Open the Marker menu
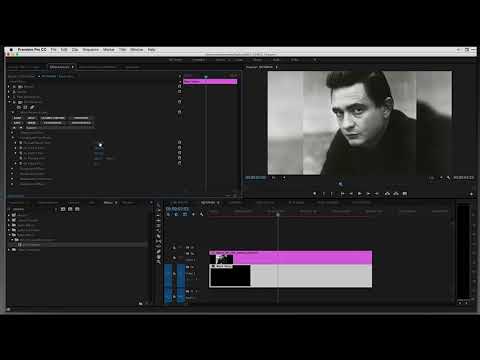Screen dimensions: 480x360 (x=109, y=49)
